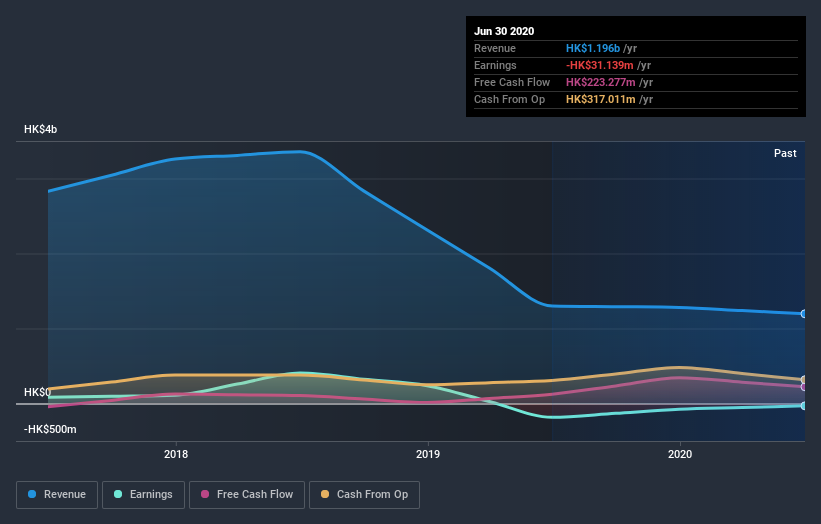The image size is (821, 524).
Task: Click the -HK$31.139m earnings value
Action: [600, 65]
